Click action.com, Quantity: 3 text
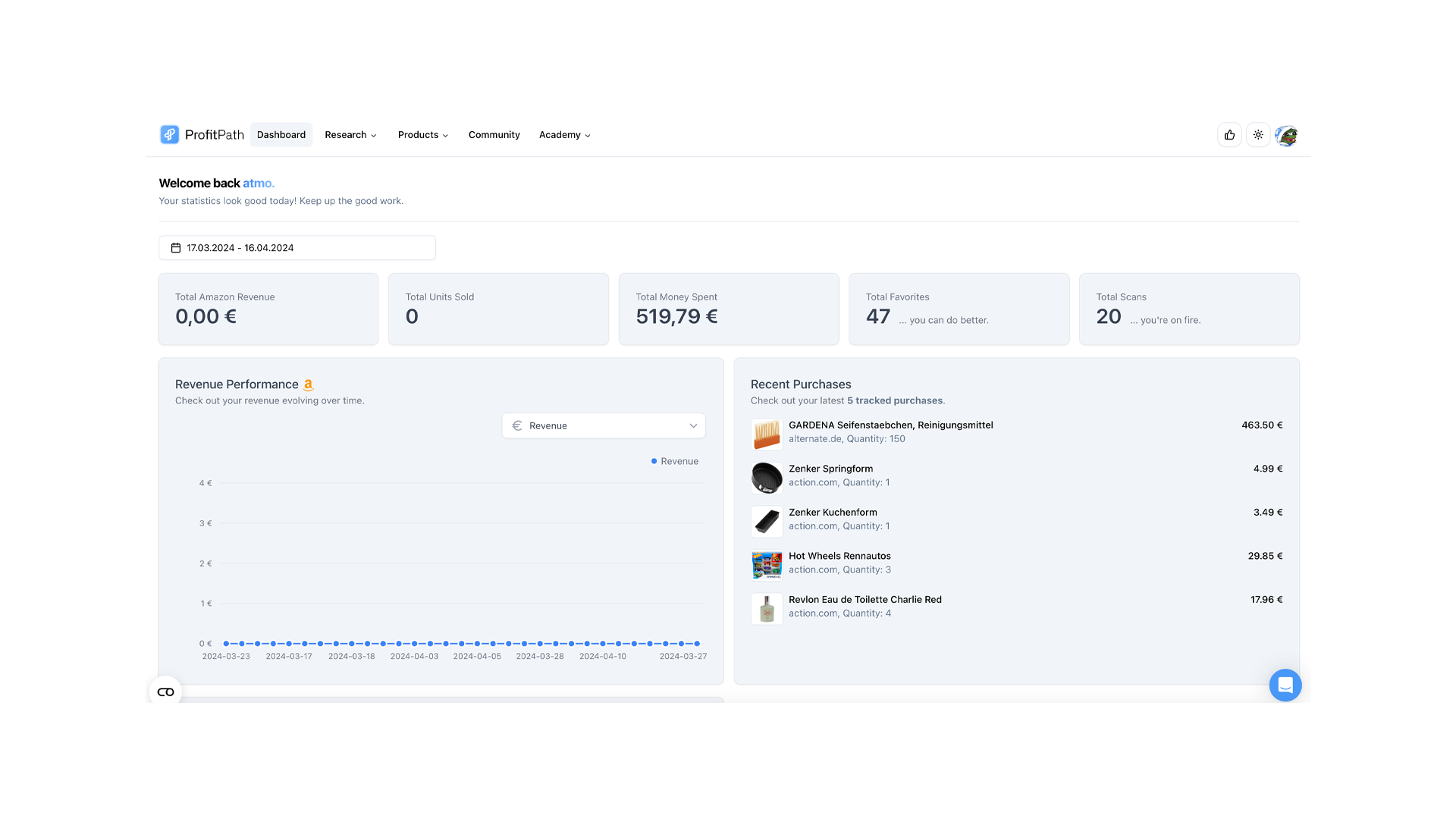The image size is (1456, 819). (x=839, y=570)
